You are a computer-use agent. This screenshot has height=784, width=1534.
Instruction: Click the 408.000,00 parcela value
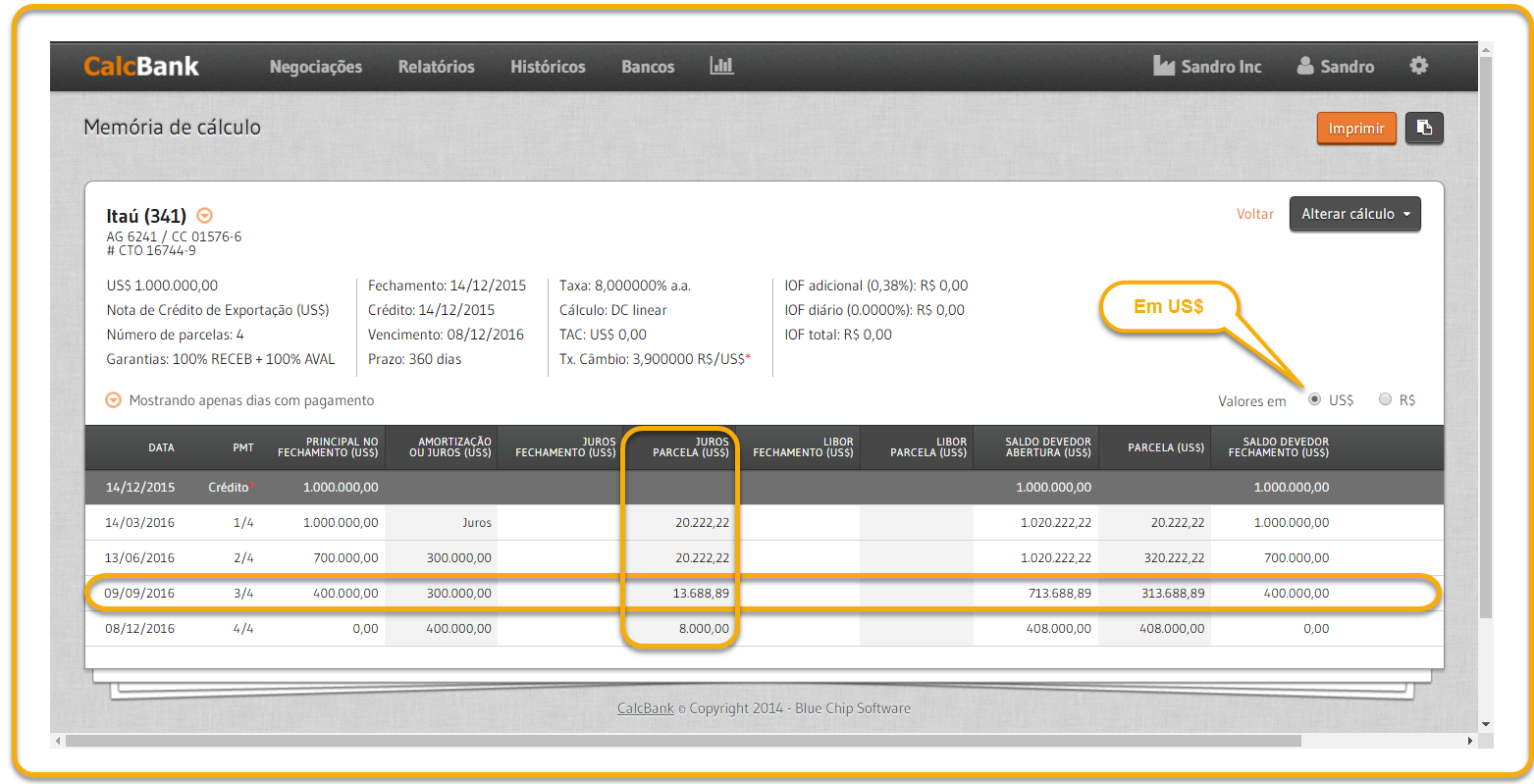[x=1172, y=629]
